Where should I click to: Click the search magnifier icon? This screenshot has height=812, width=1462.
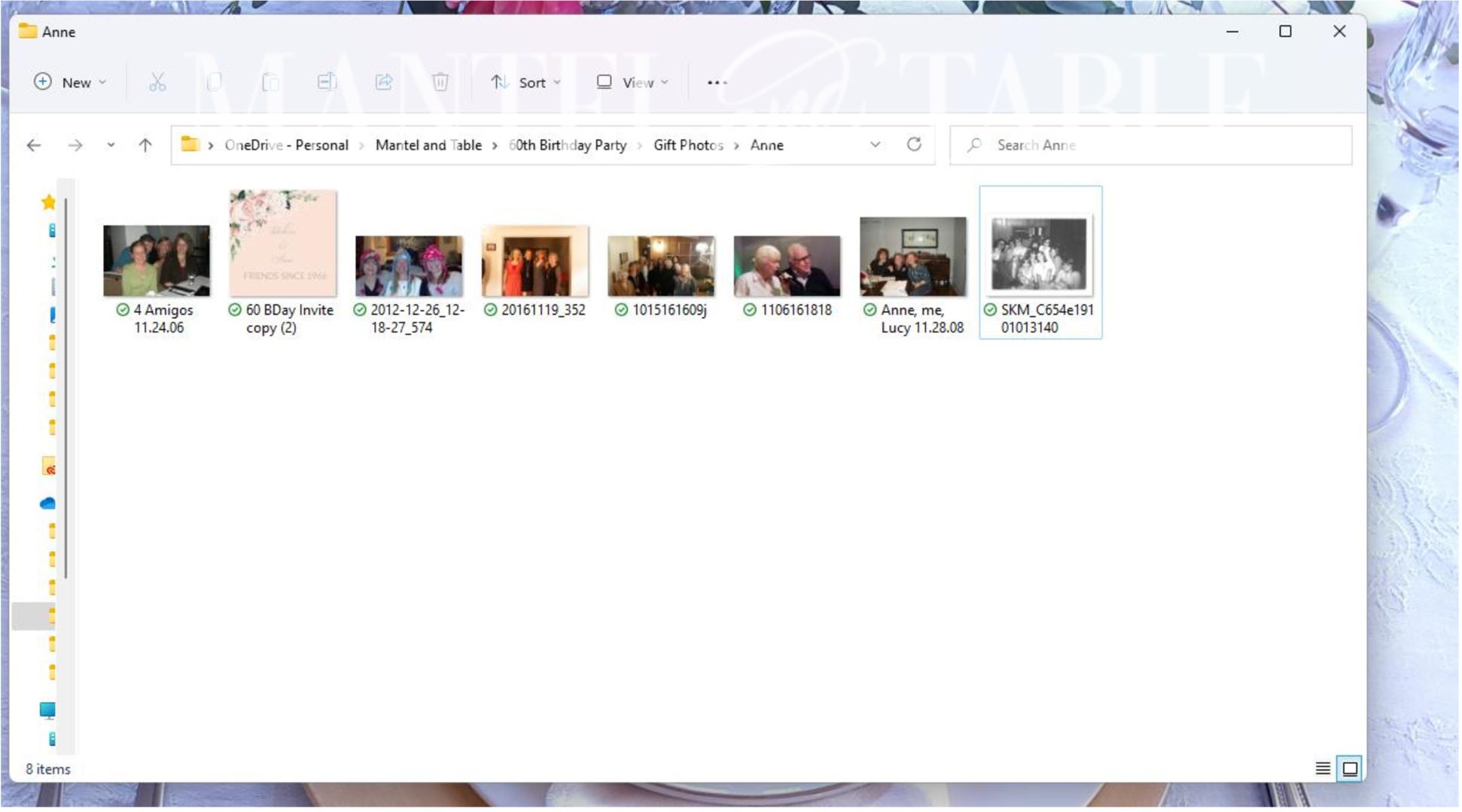tap(975, 144)
